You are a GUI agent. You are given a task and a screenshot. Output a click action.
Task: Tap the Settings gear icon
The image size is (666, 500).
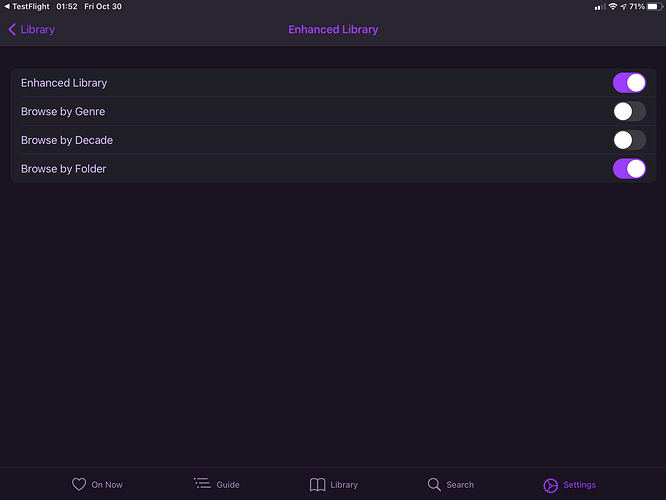click(x=550, y=485)
